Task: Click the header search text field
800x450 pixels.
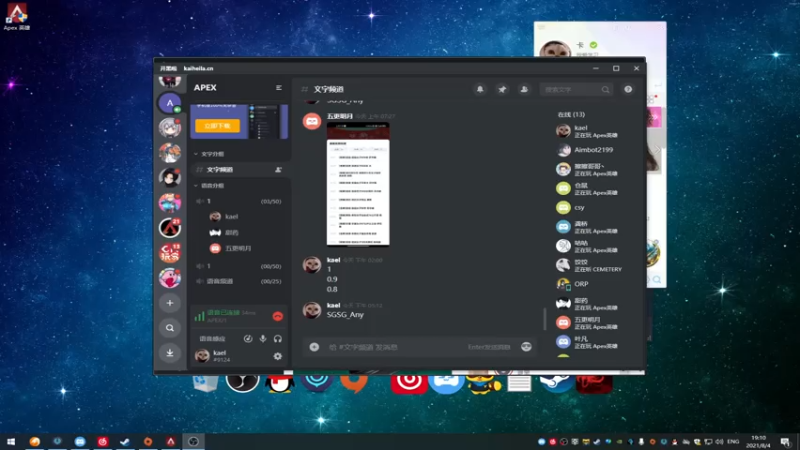Action: pos(570,90)
